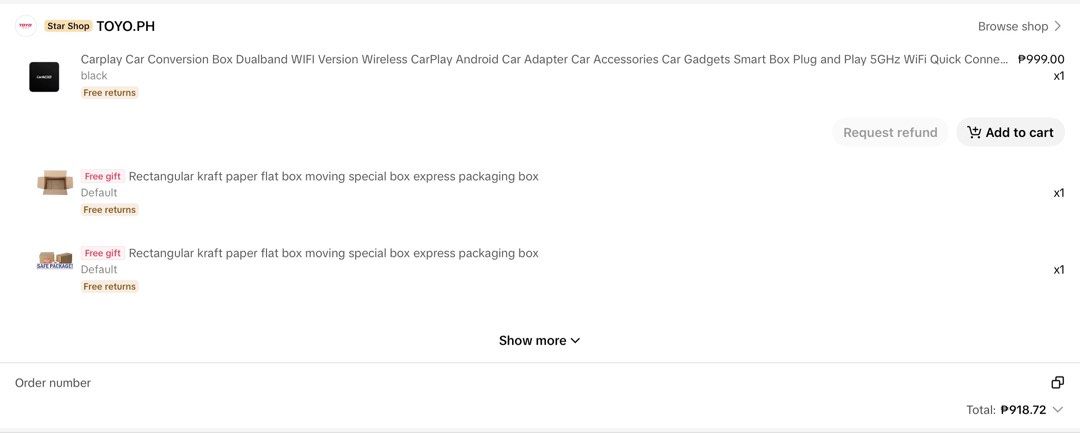Open first Rectangular kraft paper box title

[333, 176]
